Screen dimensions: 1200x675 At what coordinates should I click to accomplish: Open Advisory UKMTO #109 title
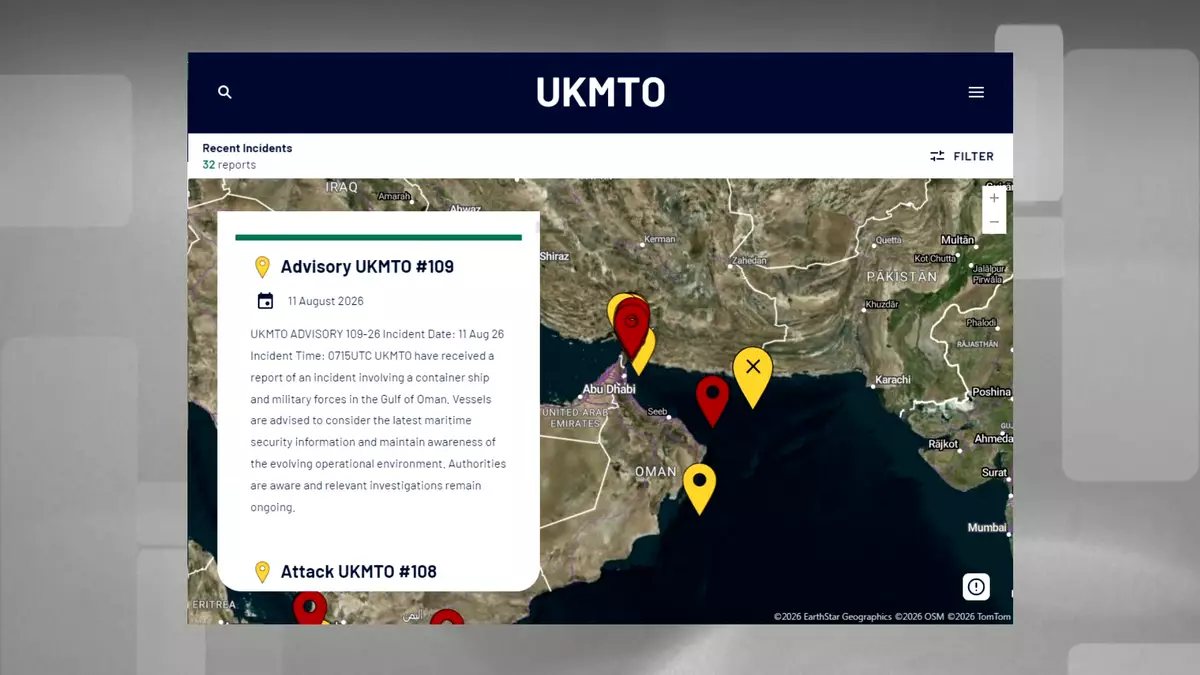(367, 267)
